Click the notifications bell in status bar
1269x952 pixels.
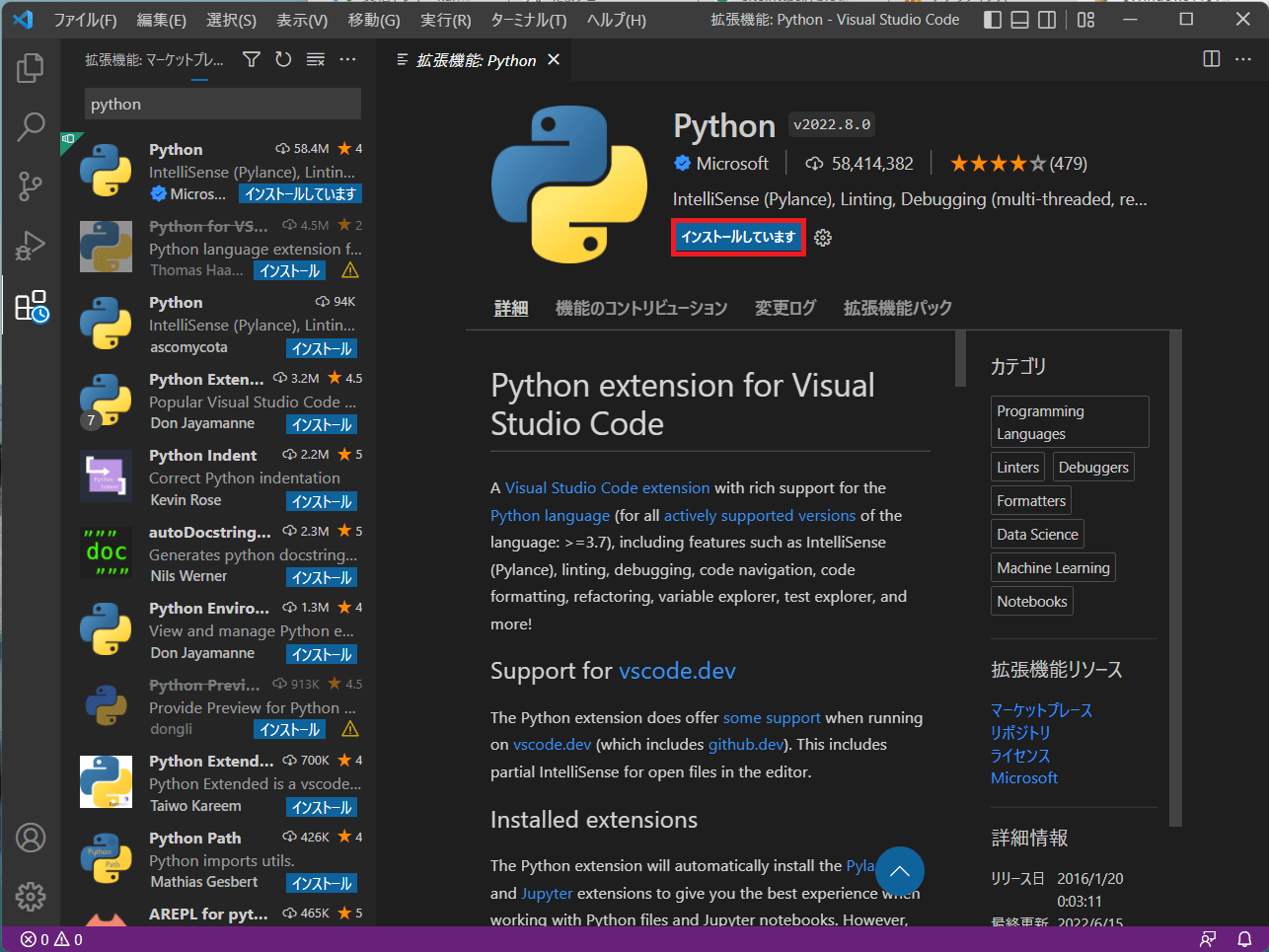(1242, 939)
